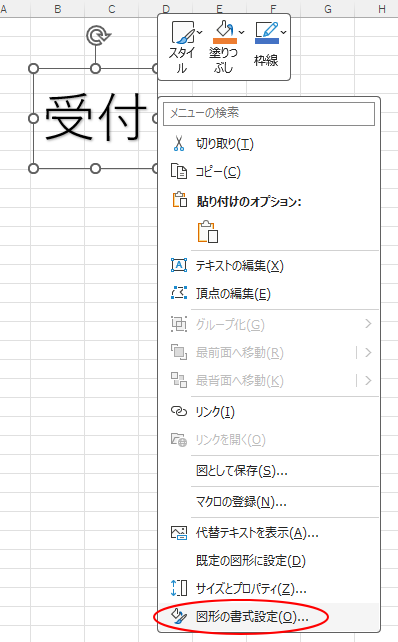
Task: Open 図形の書式設定(O)...
Action: click(252, 617)
